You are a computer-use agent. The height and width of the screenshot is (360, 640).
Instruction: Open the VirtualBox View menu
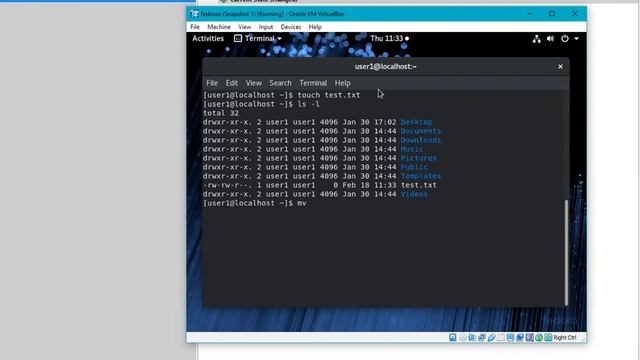tap(244, 27)
